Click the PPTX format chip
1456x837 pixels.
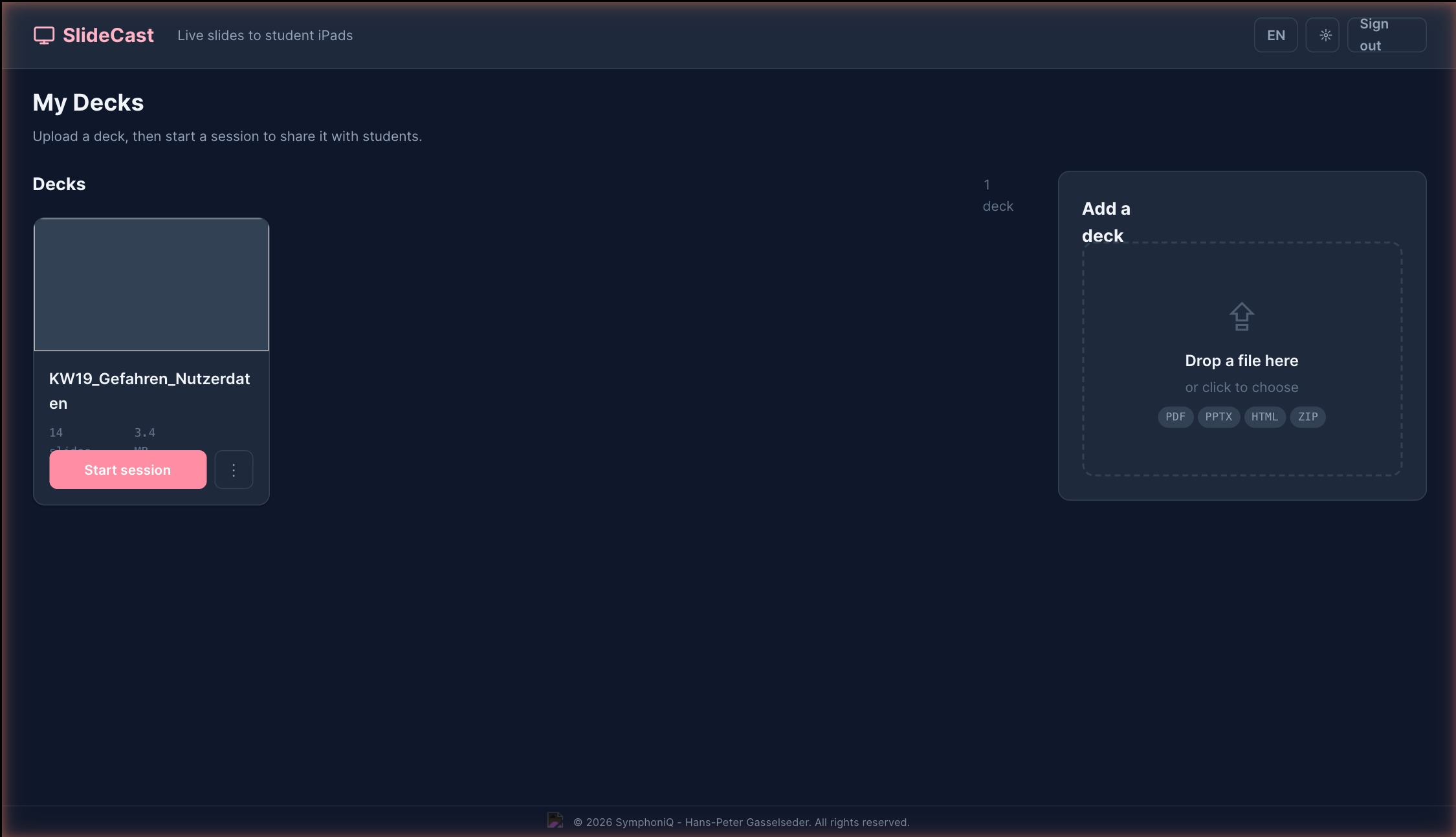(x=1219, y=417)
